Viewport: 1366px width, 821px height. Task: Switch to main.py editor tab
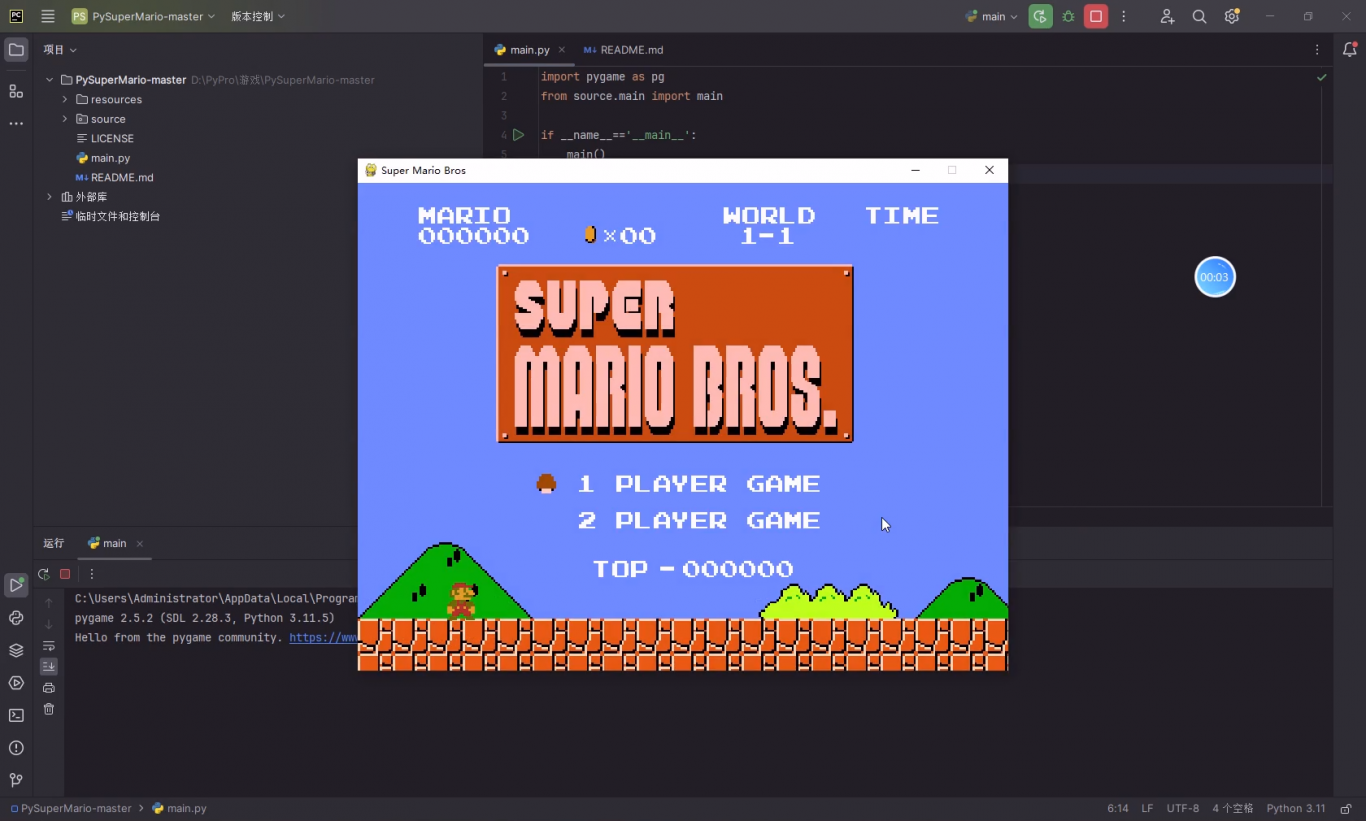pyautogui.click(x=529, y=50)
